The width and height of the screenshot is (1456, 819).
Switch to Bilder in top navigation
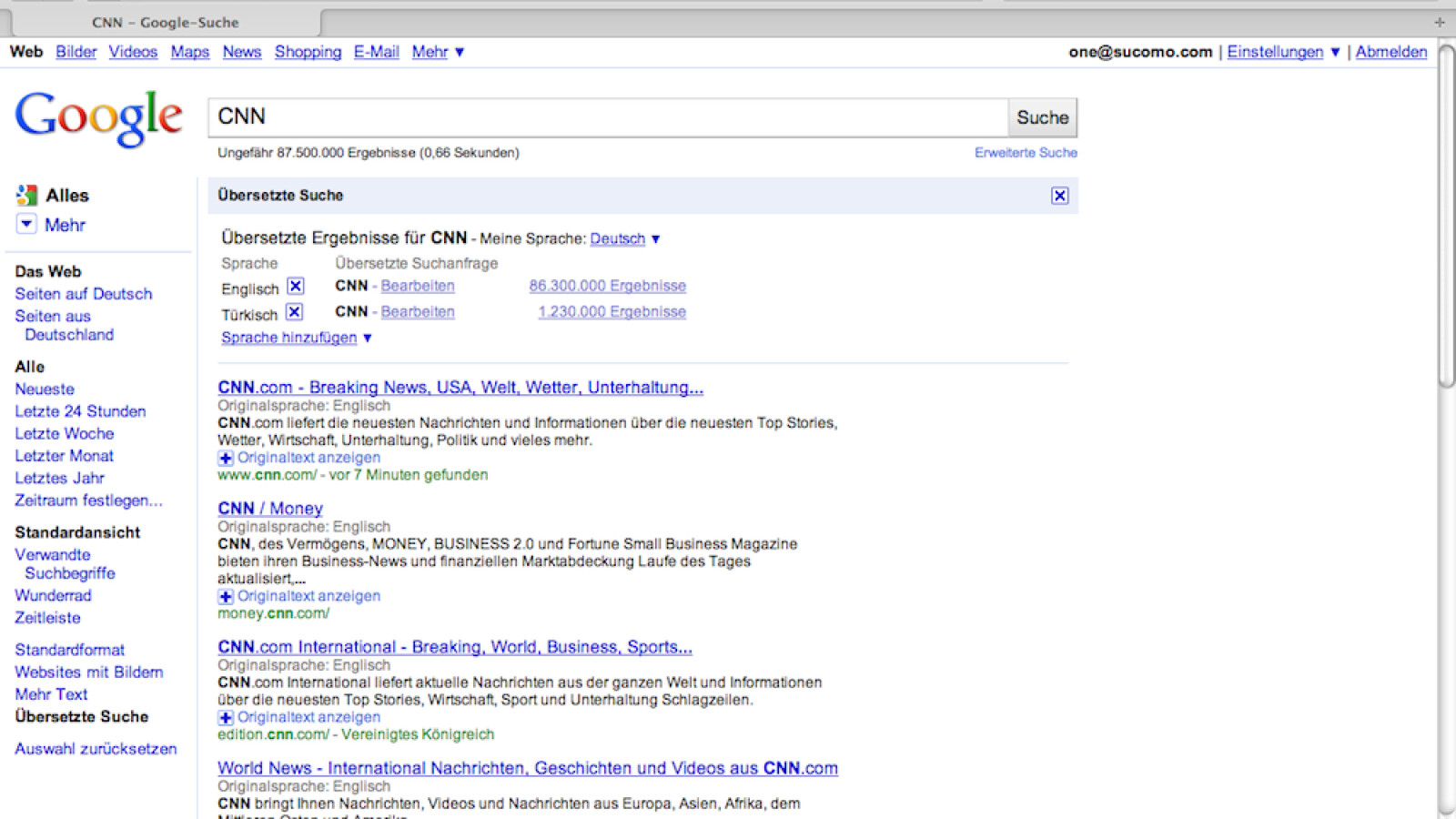click(76, 52)
